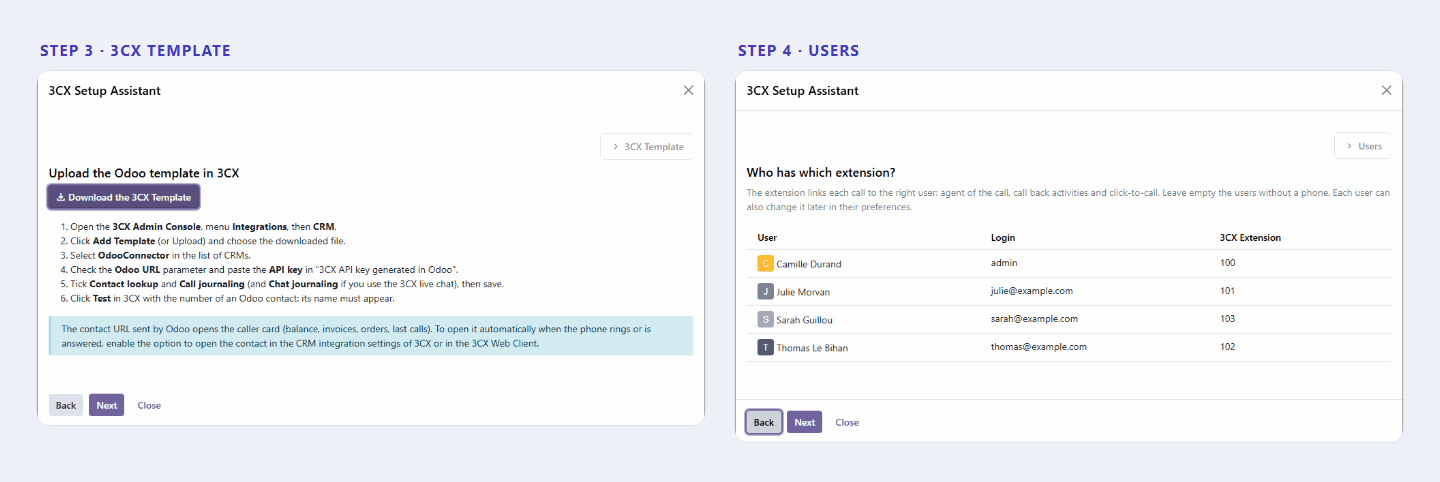Click Thomas Le Bihan's avatar icon
The width and height of the screenshot is (1440, 482).
click(x=766, y=347)
